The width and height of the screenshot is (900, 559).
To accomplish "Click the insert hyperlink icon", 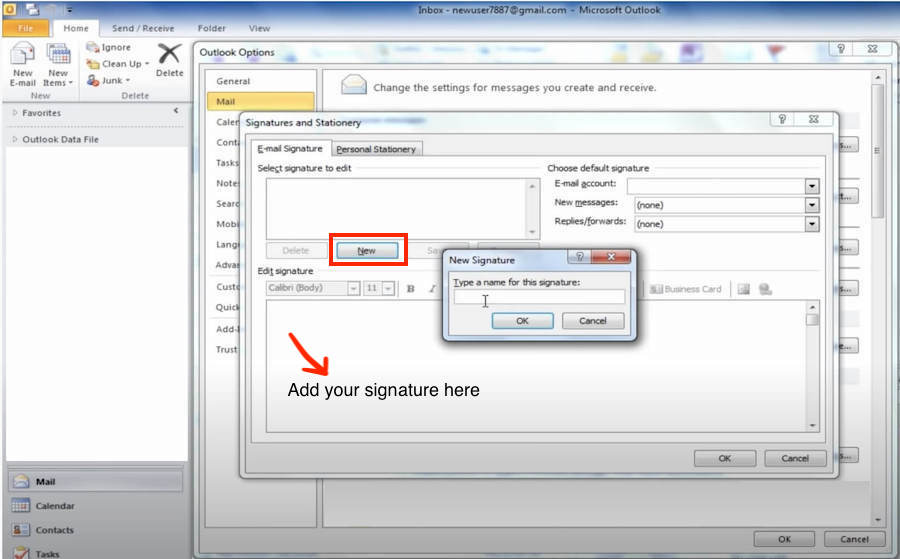I will [765, 289].
